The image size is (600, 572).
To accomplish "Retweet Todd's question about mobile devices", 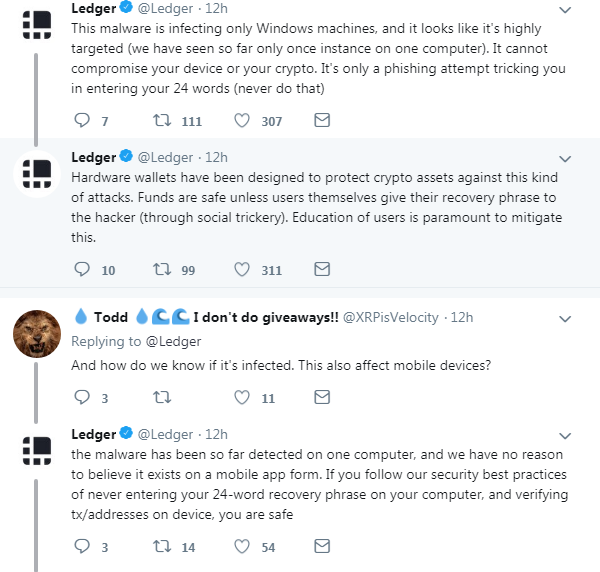I will click(161, 398).
